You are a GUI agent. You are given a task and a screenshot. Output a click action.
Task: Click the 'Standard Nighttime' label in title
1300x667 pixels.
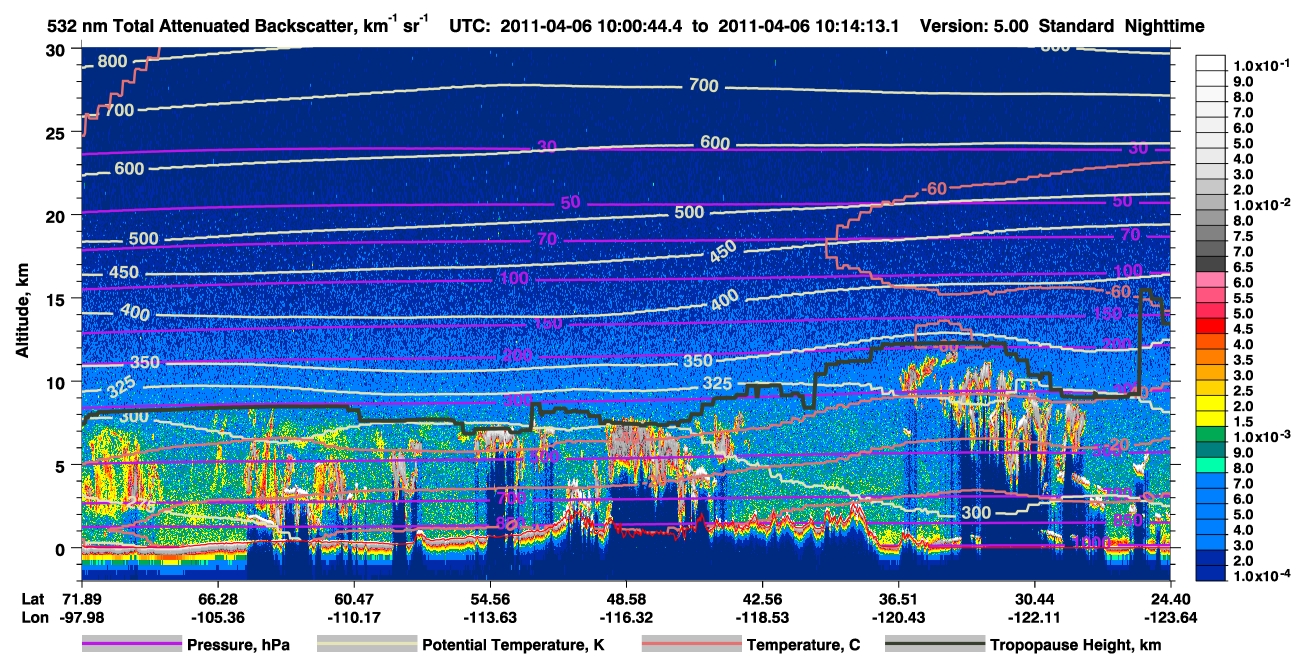point(1123,25)
